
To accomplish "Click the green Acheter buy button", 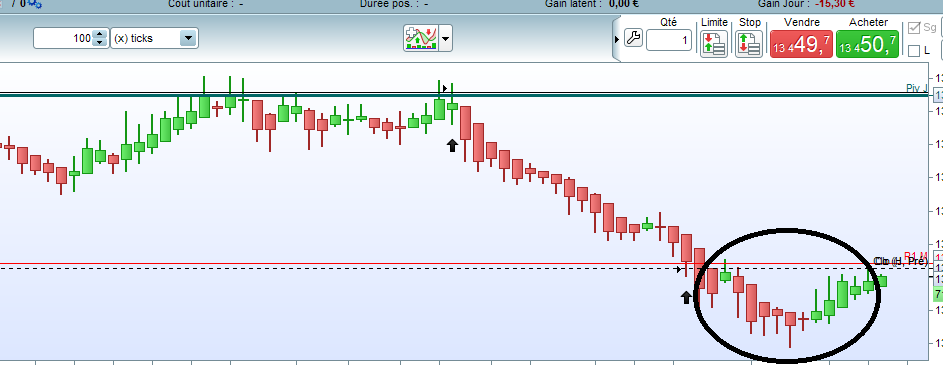I will point(867,44).
